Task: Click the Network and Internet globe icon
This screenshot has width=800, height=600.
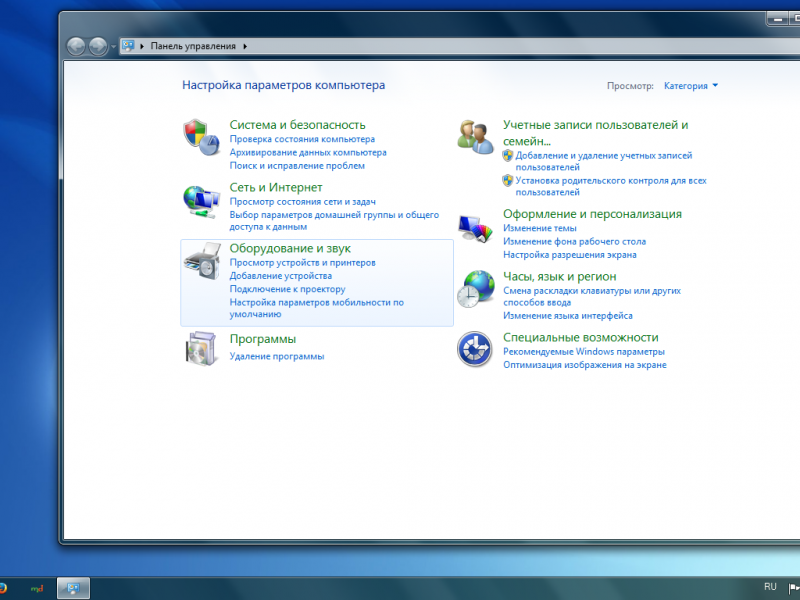Action: click(x=201, y=200)
